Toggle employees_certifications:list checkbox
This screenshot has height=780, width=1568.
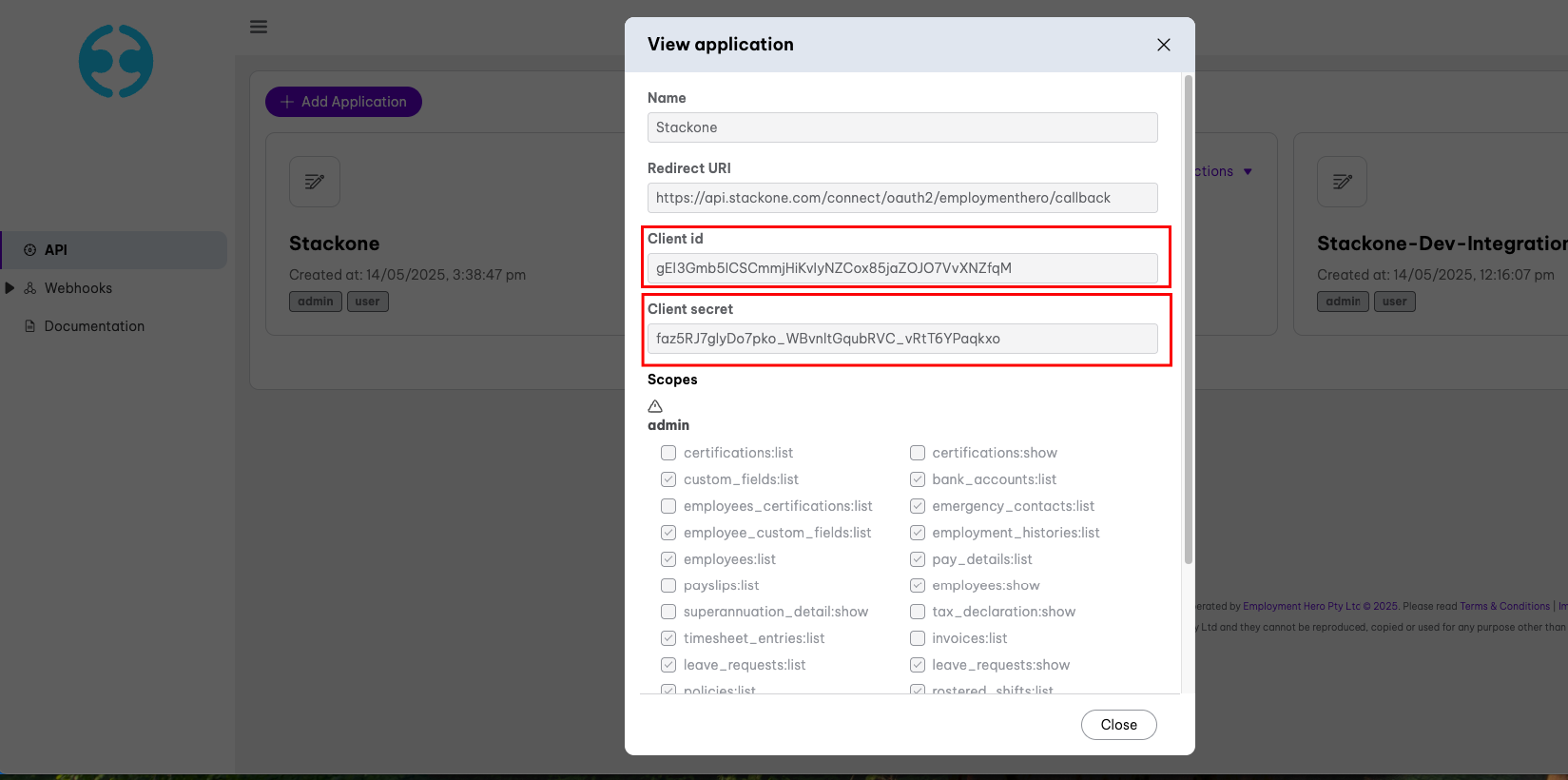(668, 506)
